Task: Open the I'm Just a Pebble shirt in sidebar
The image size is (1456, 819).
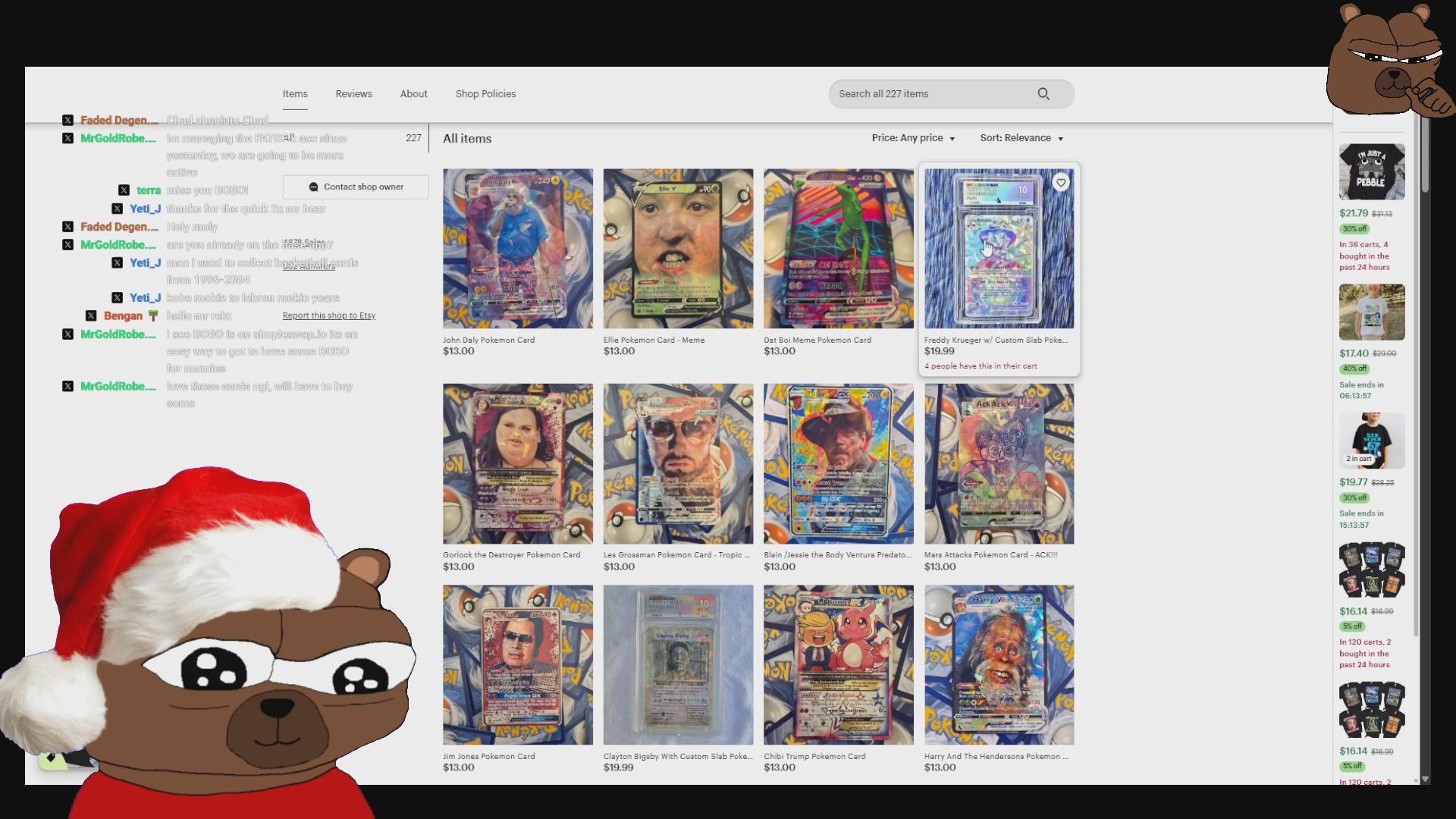Action: click(1371, 171)
